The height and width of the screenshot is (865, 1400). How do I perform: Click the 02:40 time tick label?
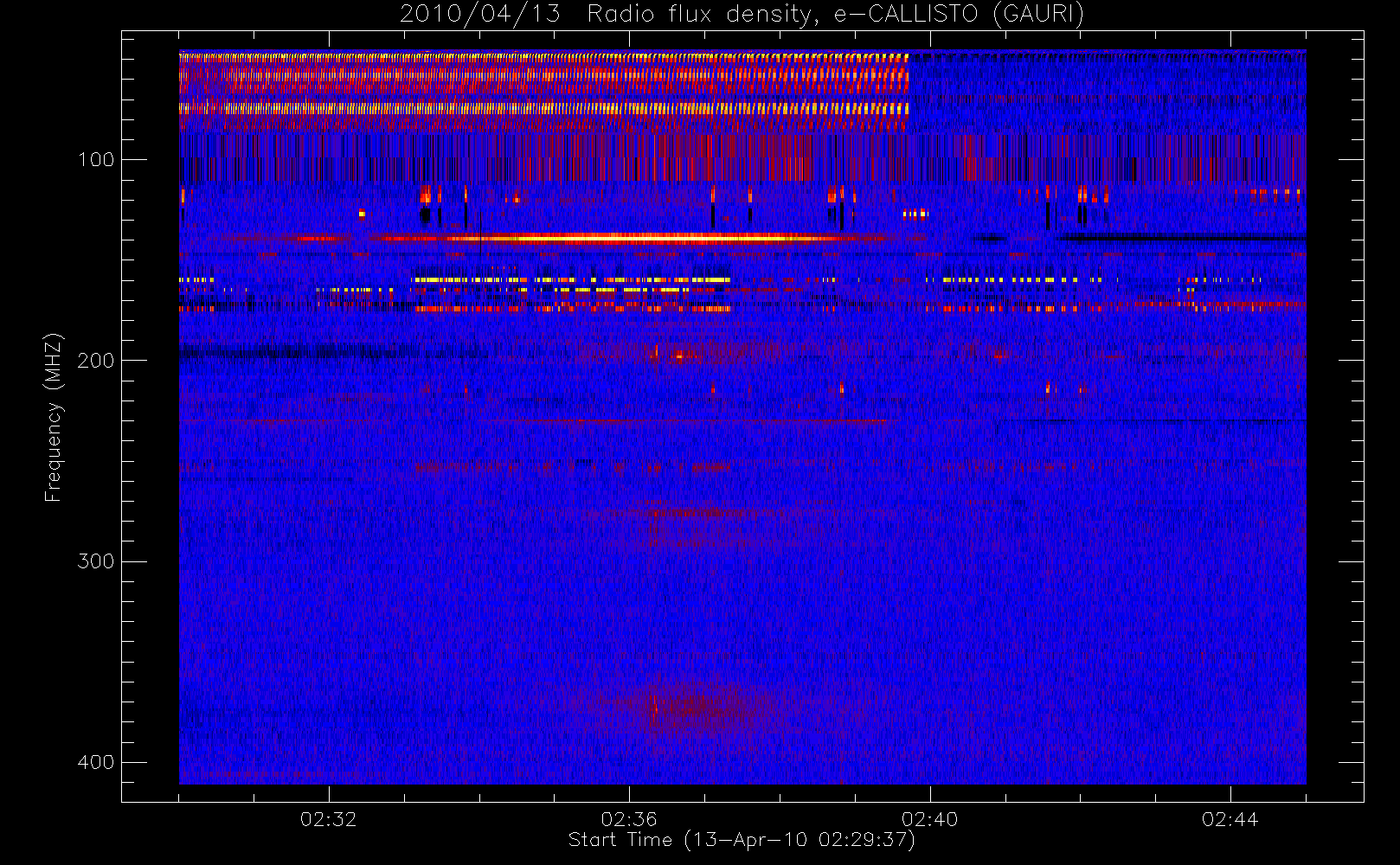tap(930, 819)
